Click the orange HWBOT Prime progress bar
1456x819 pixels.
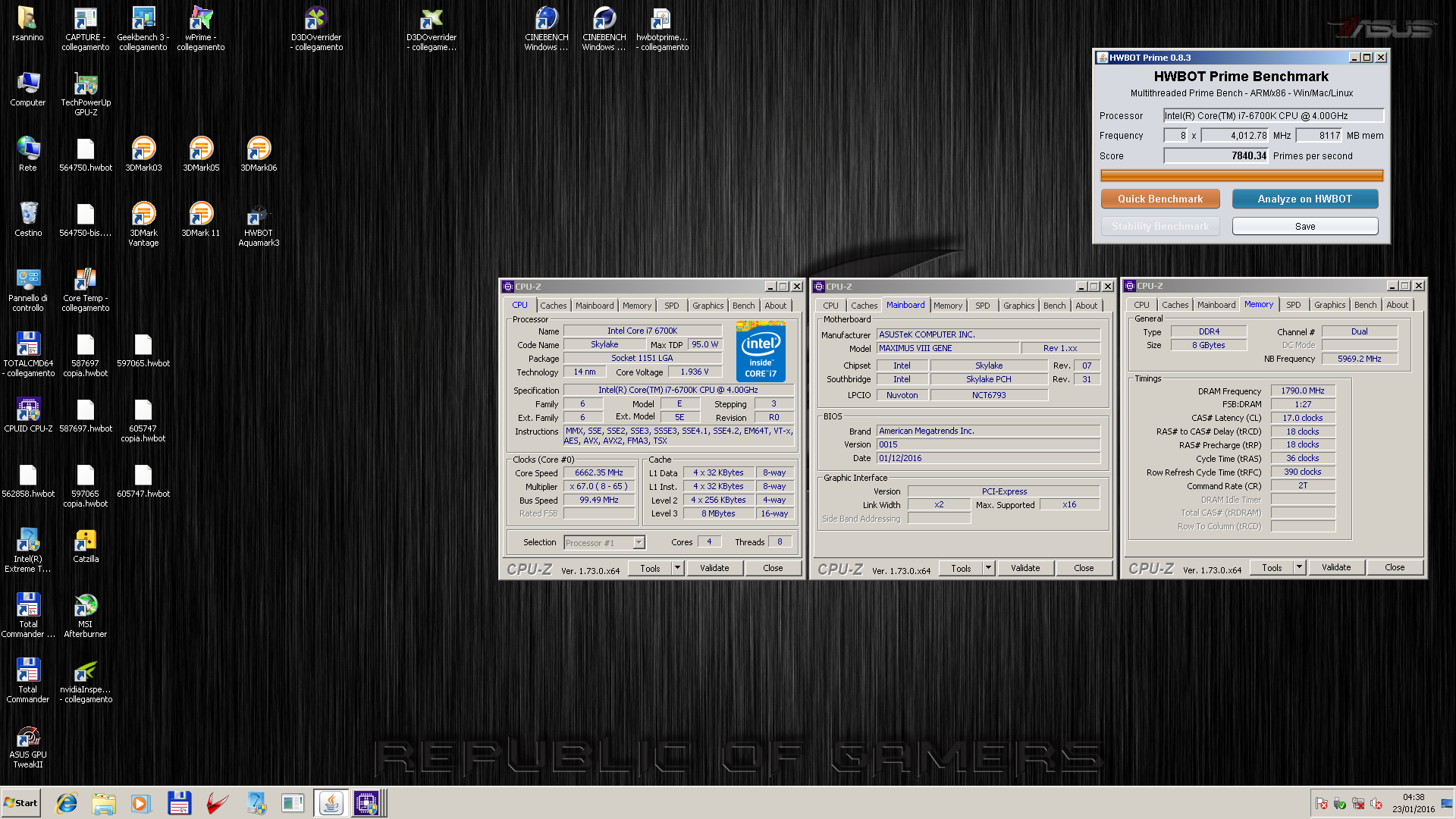pos(1241,176)
